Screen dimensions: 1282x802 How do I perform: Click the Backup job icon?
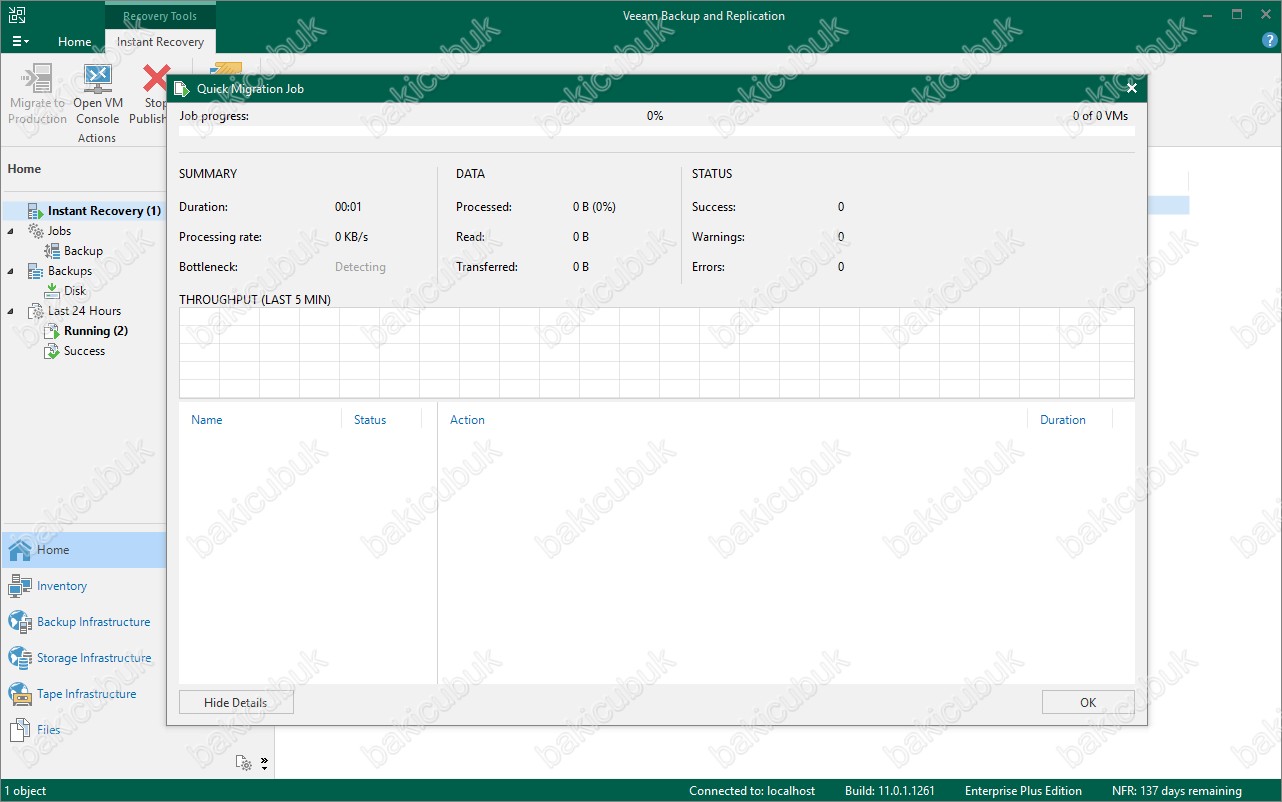tap(51, 251)
